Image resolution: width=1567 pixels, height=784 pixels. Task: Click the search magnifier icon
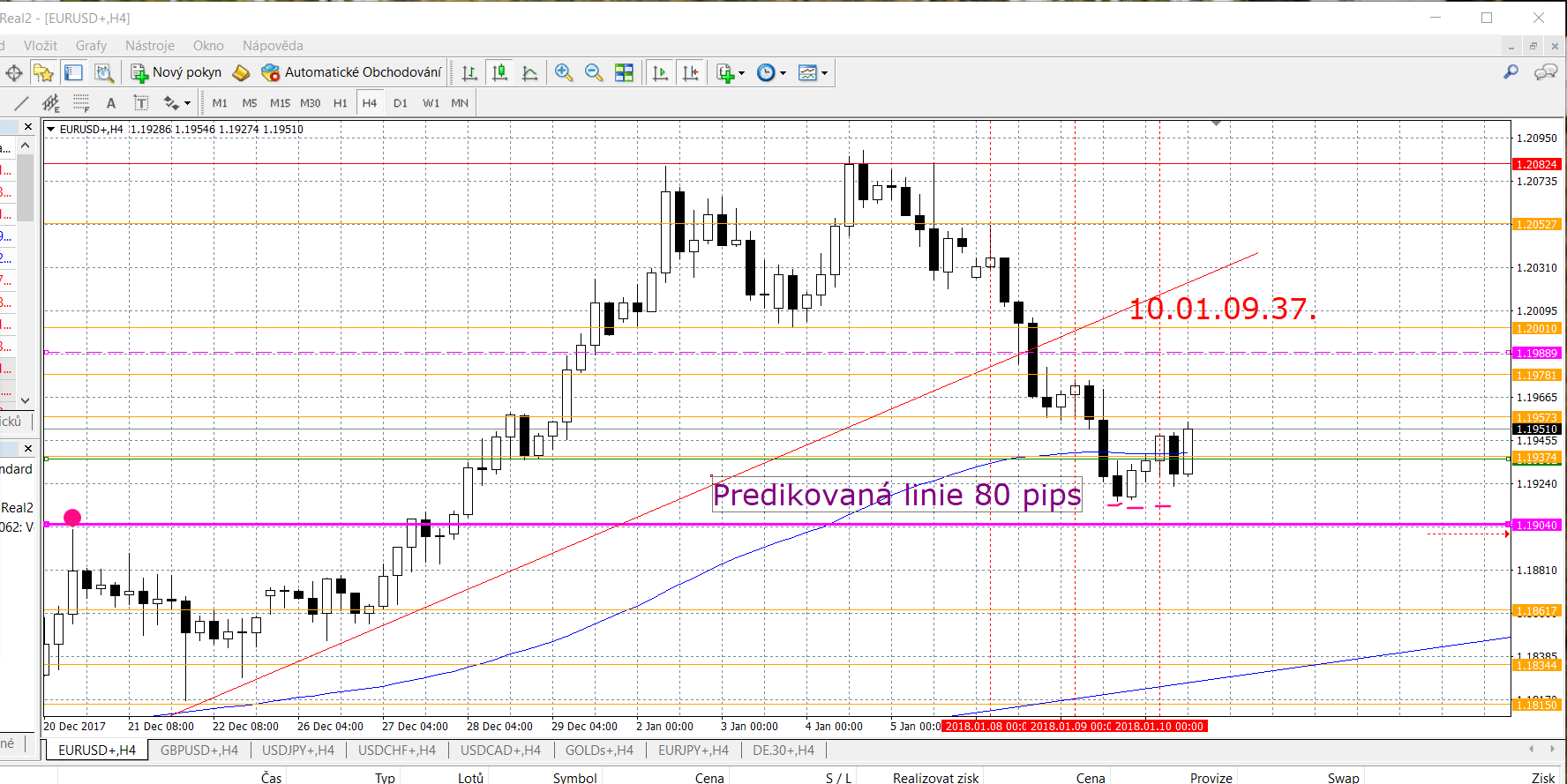click(1511, 72)
